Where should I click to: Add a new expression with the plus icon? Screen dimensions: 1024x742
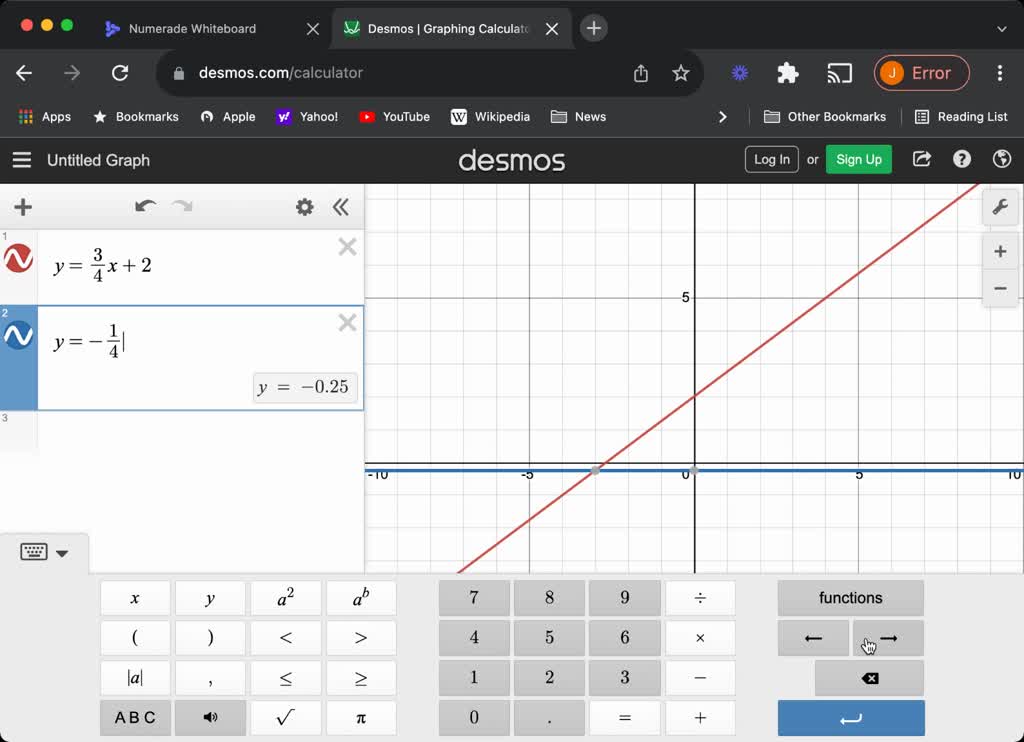[22, 207]
